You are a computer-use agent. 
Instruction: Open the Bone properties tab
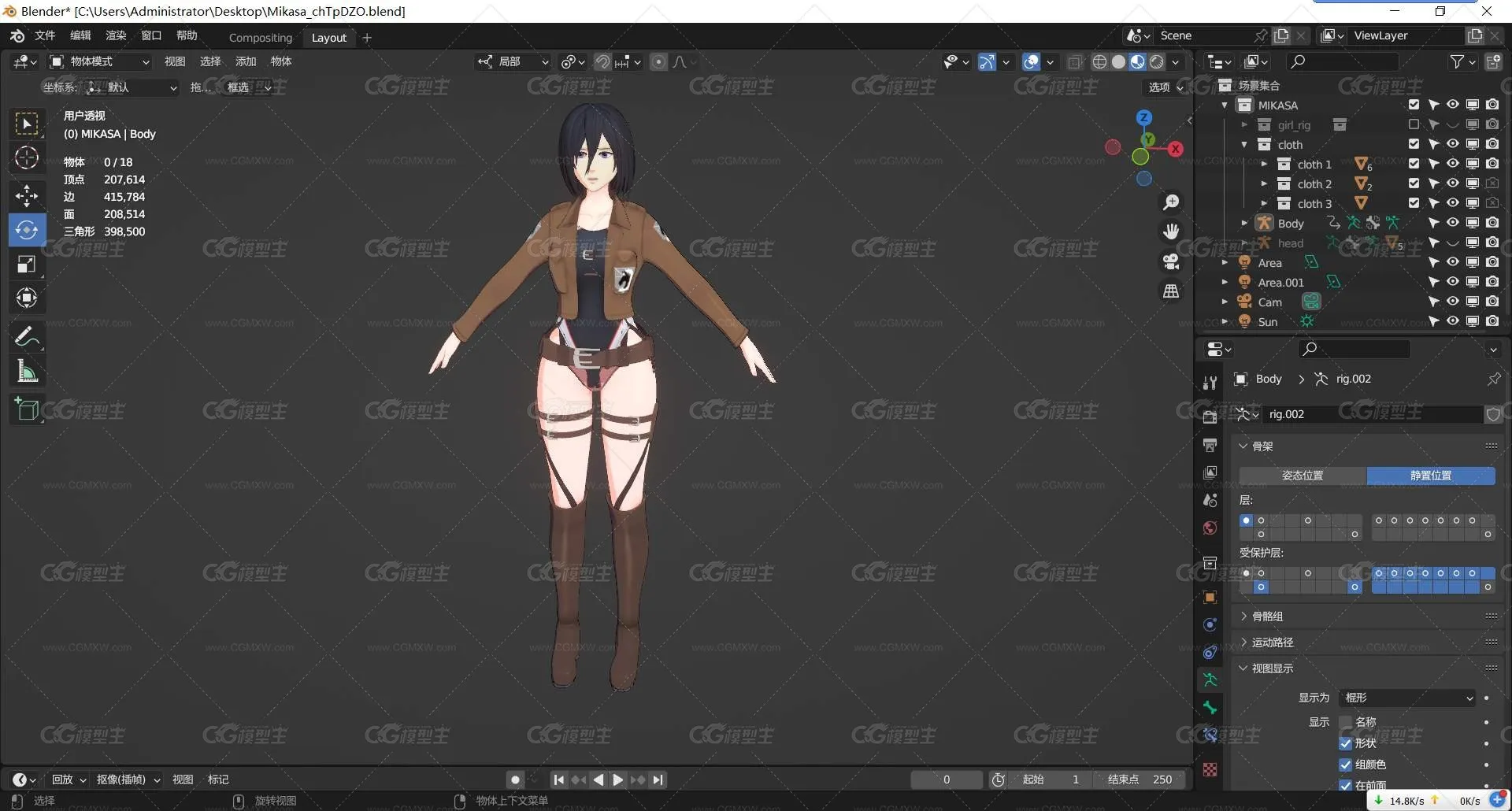[x=1210, y=708]
